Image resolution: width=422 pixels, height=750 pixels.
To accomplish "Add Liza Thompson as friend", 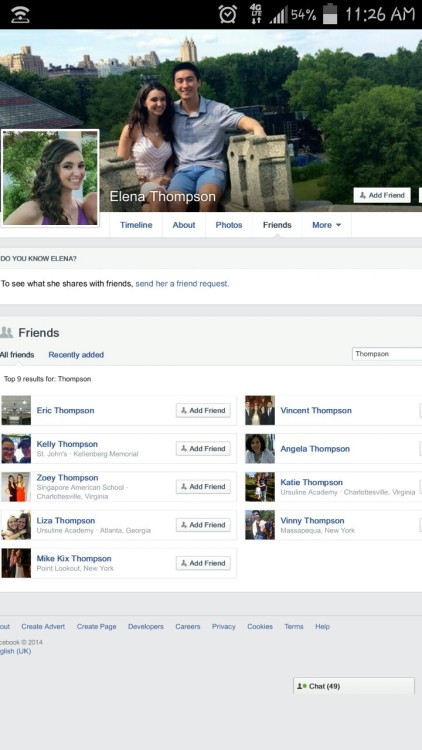I will click(203, 525).
